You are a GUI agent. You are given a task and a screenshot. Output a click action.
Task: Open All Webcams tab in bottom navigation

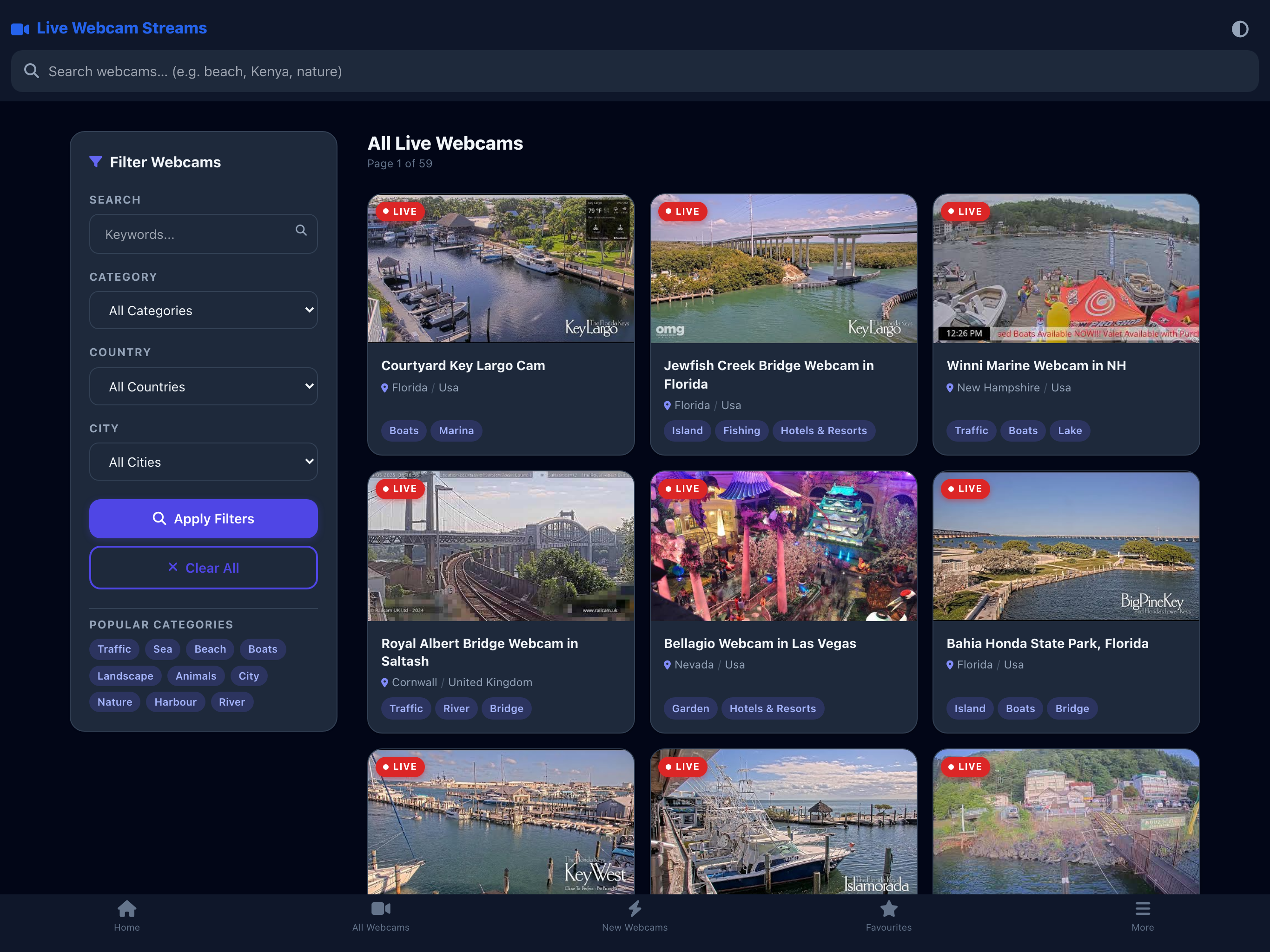pos(381,916)
